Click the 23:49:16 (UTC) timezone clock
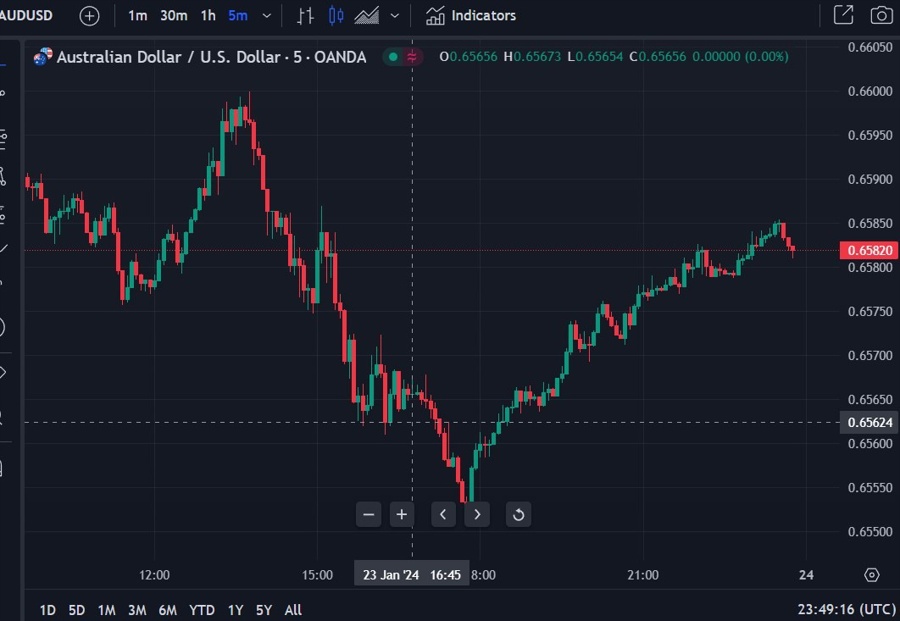The height and width of the screenshot is (621, 900). [x=847, y=609]
